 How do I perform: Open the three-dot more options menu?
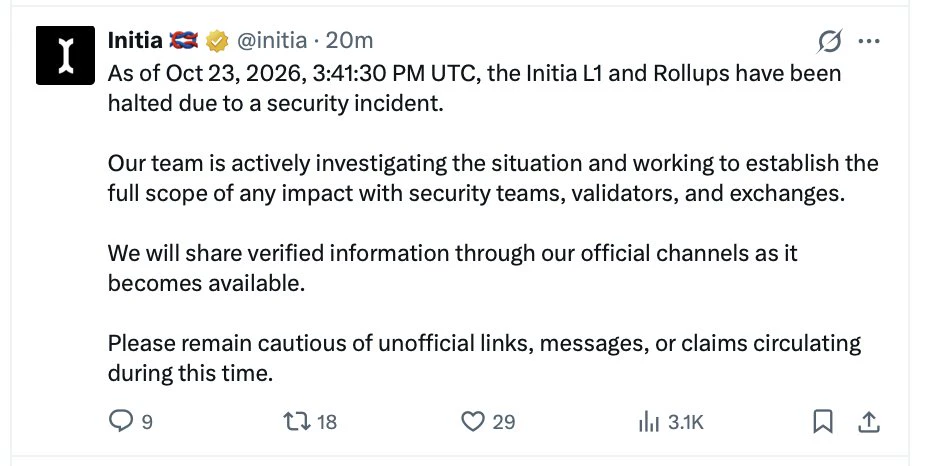tap(868, 41)
